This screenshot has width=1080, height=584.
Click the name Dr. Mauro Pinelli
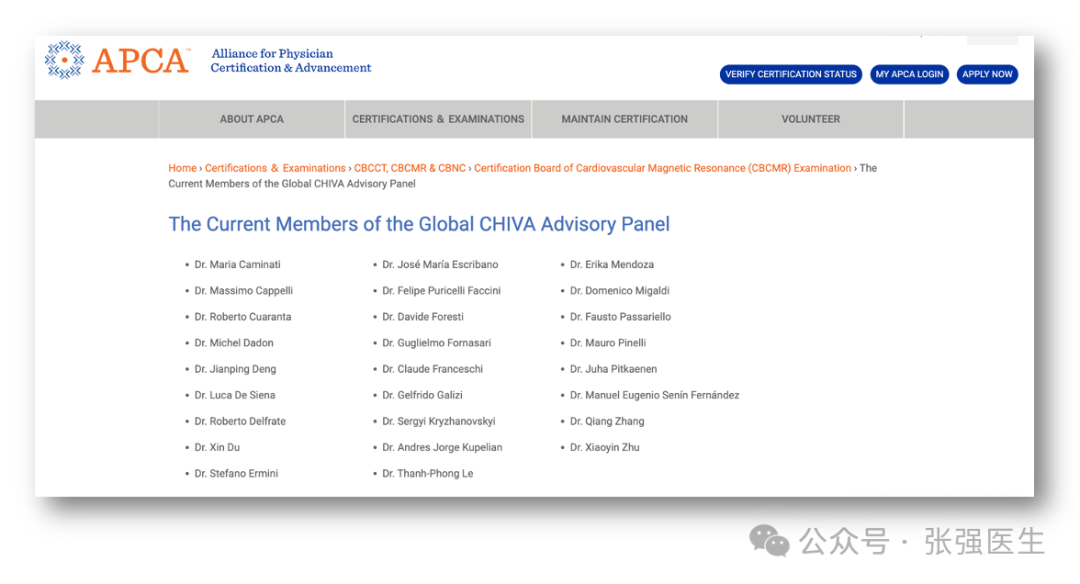click(608, 343)
